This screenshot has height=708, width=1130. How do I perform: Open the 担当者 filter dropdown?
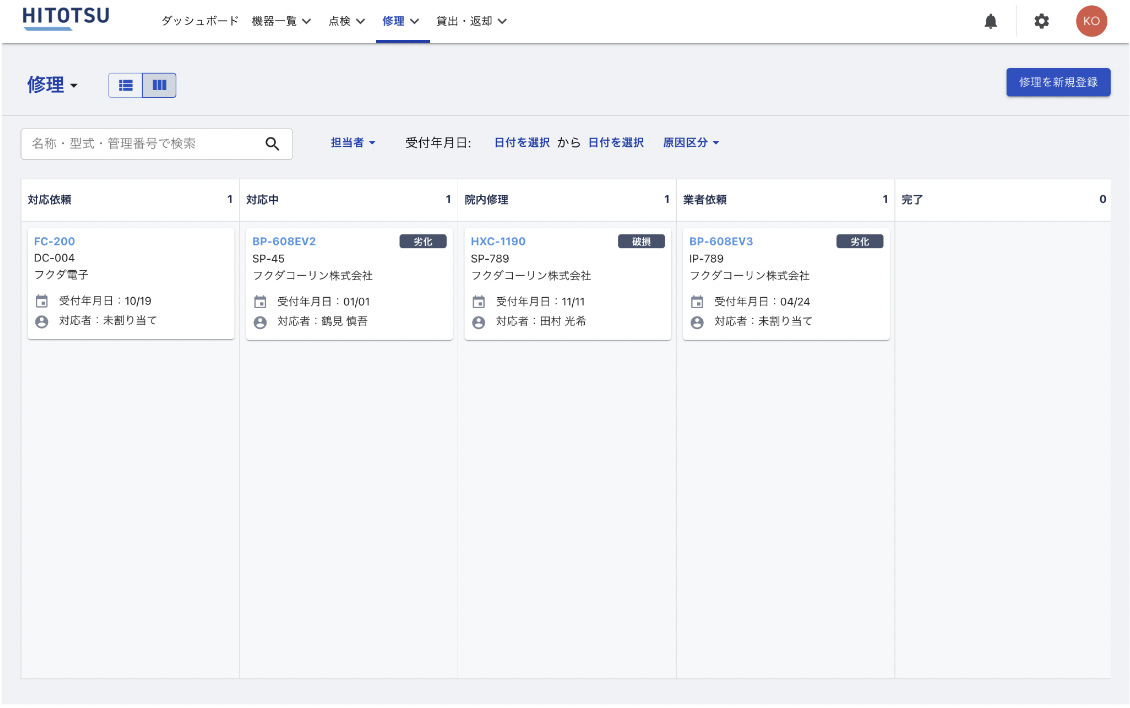(x=353, y=143)
